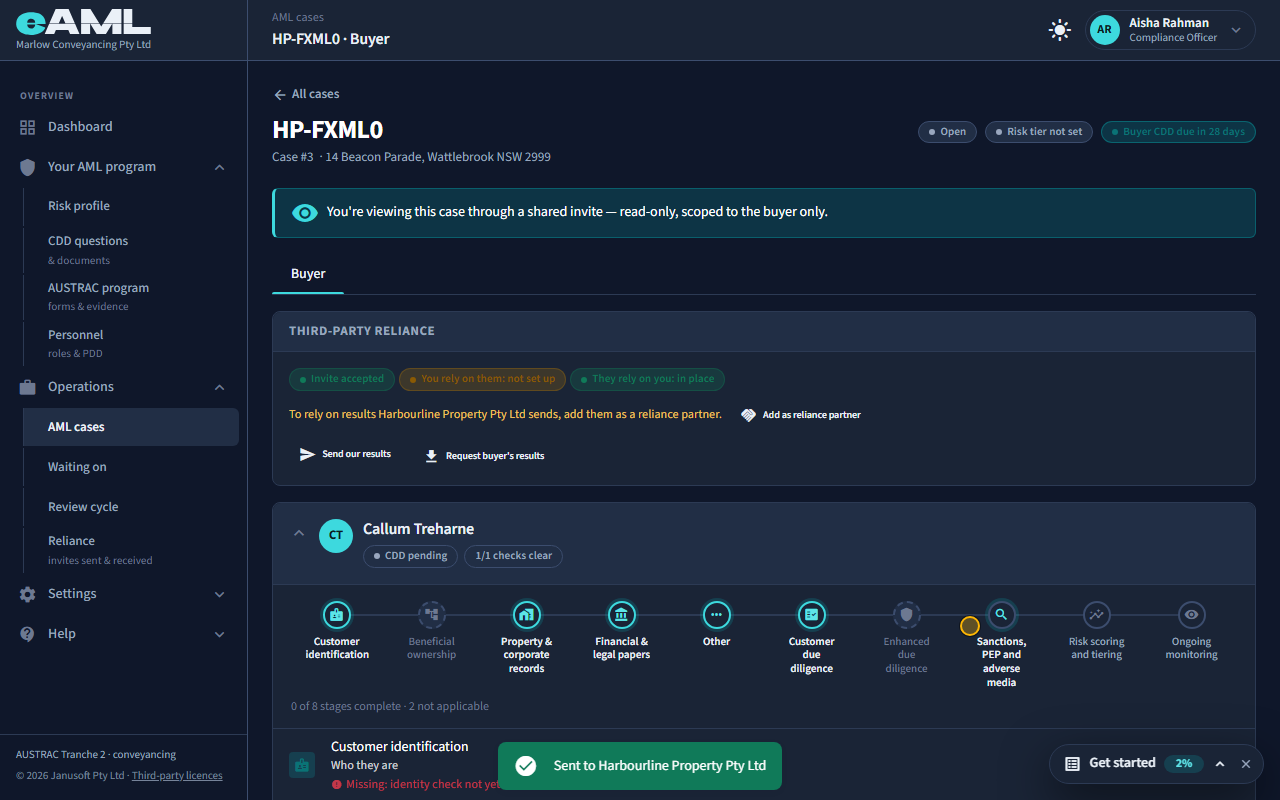Viewport: 1280px width, 800px height.
Task: Select the Beneficial ownership stage icon
Action: coord(432,614)
